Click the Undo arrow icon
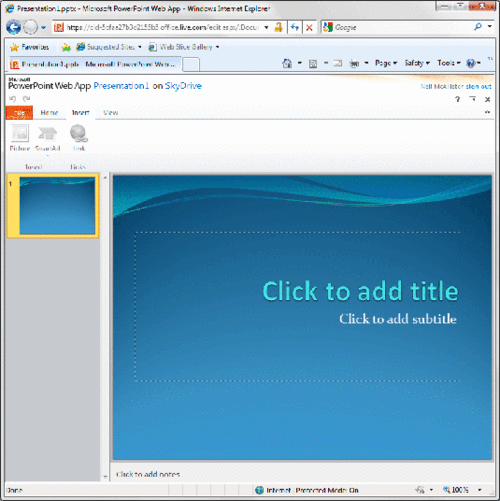This screenshot has width=500, height=501. click(13, 99)
